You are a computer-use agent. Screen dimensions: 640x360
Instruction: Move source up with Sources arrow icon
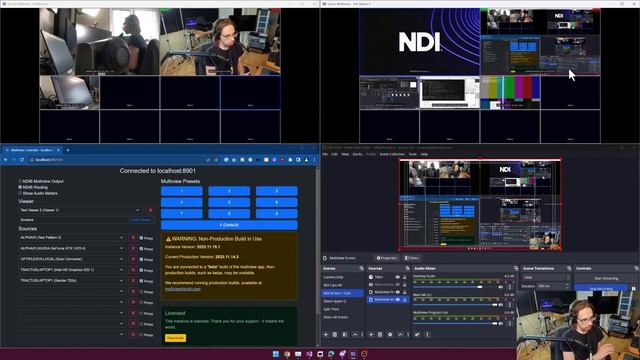click(x=400, y=334)
